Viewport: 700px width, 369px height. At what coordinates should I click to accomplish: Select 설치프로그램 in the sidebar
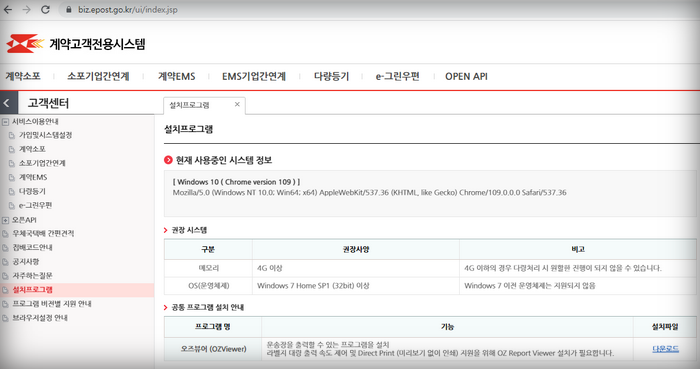32,290
